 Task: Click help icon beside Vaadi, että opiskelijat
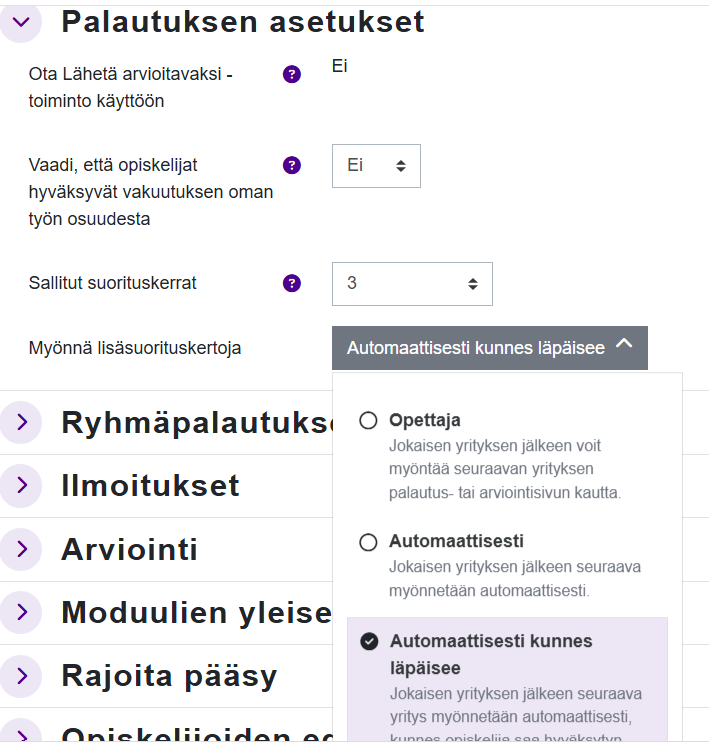coord(292,165)
